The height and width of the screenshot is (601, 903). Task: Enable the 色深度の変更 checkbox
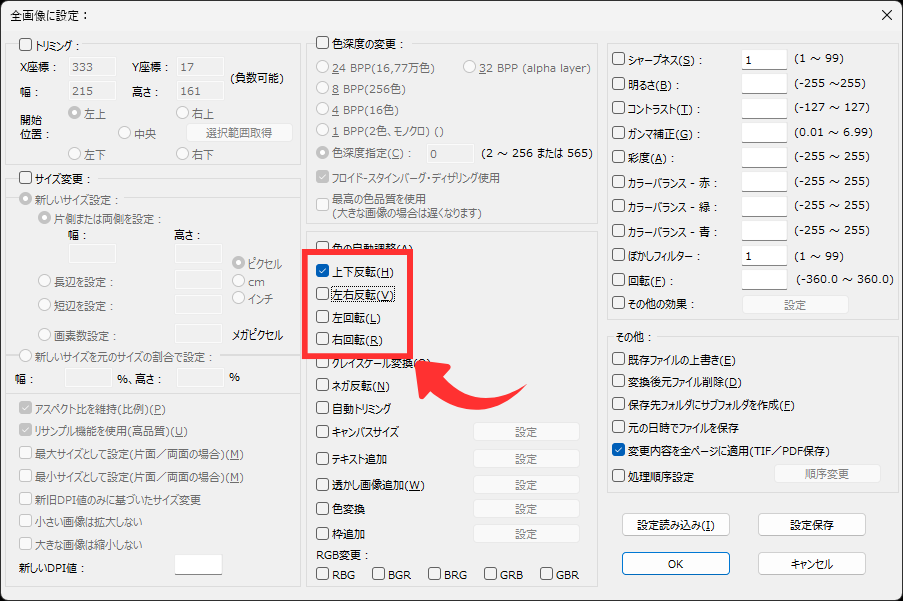pyautogui.click(x=323, y=43)
